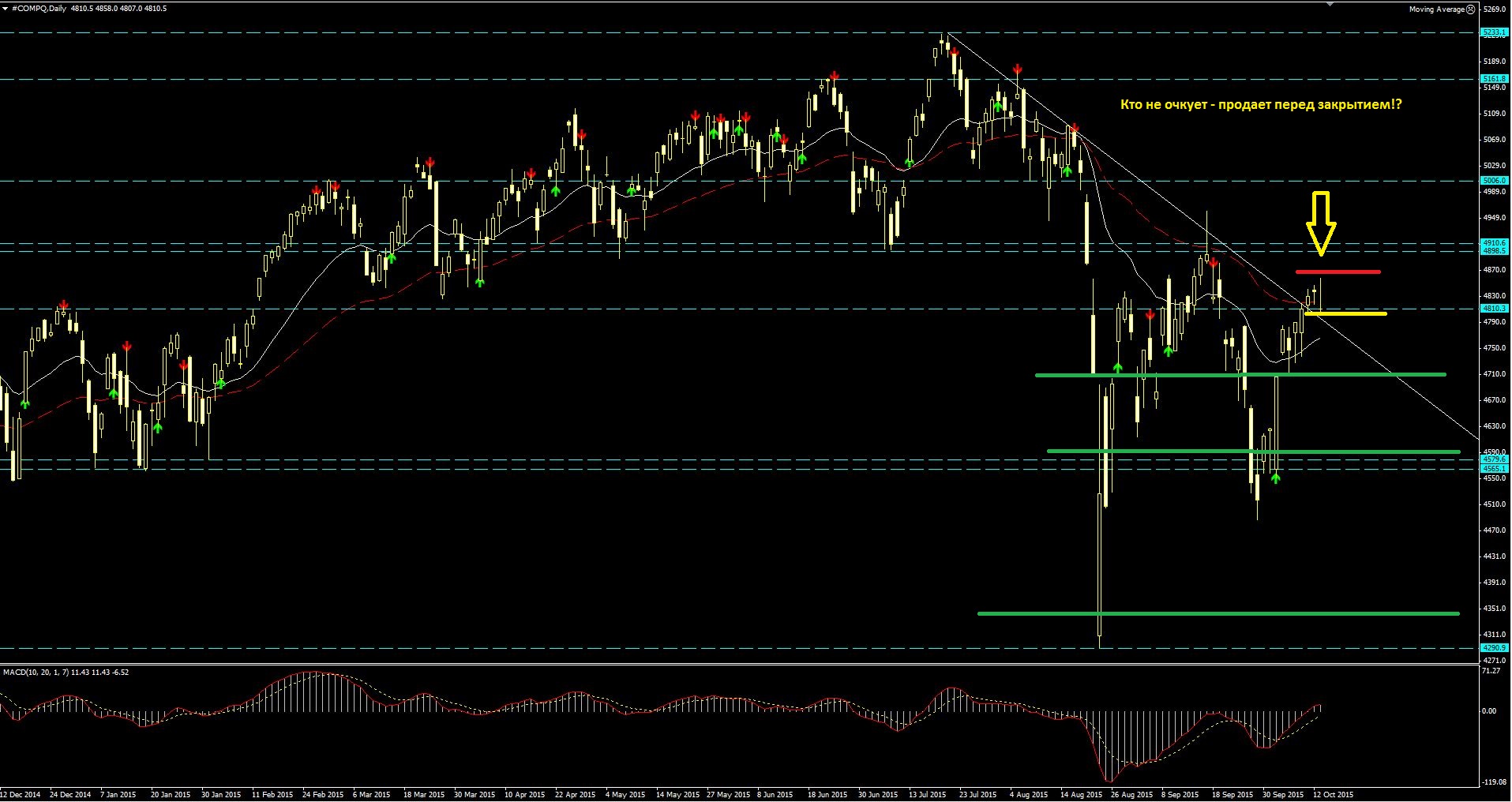Select the lowest green support line near 4351
The image size is (1512, 802).
click(x=1218, y=613)
